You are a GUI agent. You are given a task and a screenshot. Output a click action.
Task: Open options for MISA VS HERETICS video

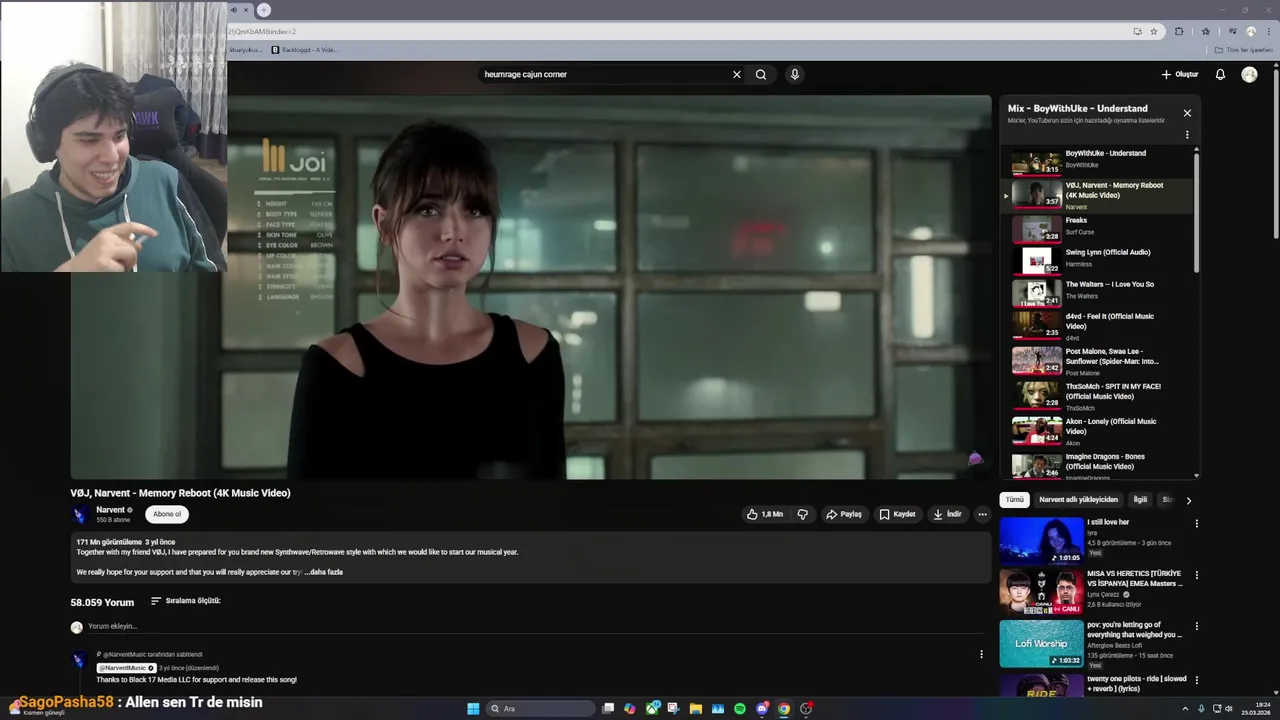click(1196, 575)
